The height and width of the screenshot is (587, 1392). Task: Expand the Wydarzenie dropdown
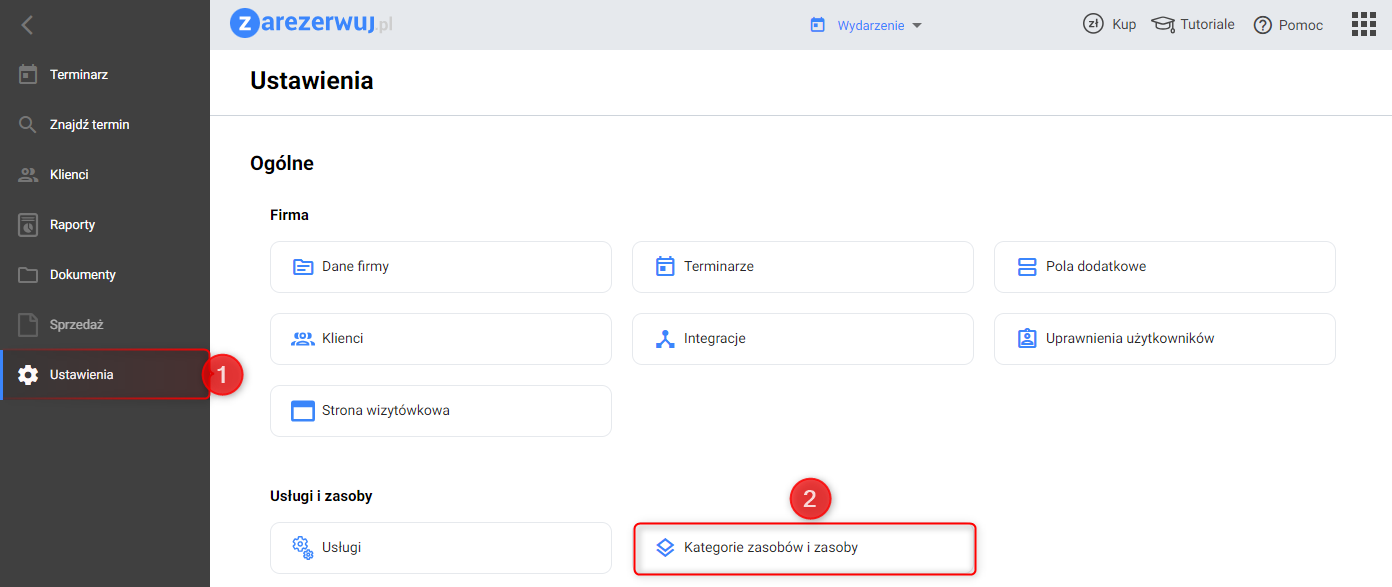(866, 25)
